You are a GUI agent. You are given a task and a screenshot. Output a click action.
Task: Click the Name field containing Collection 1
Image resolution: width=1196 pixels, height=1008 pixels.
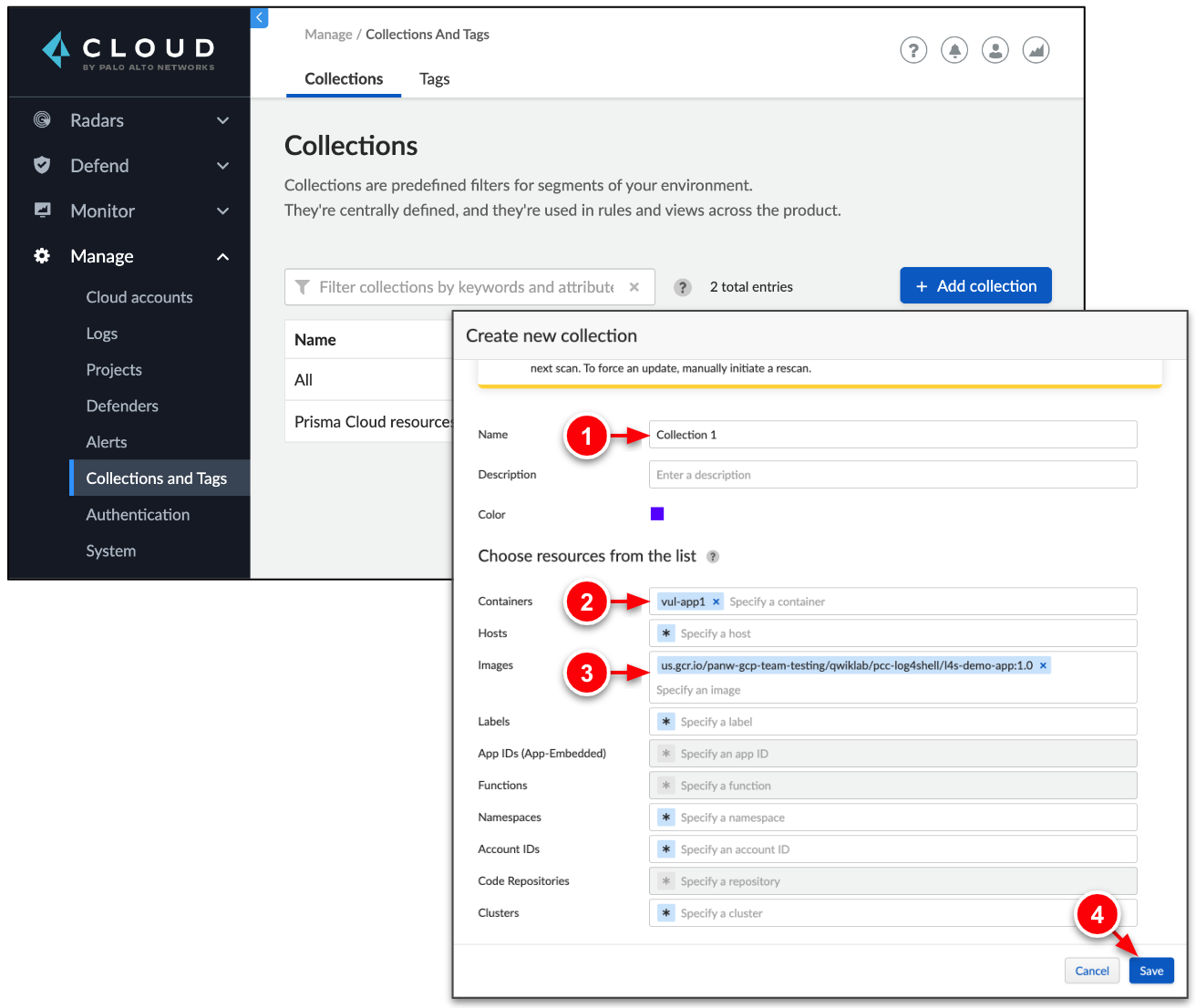pos(892,435)
